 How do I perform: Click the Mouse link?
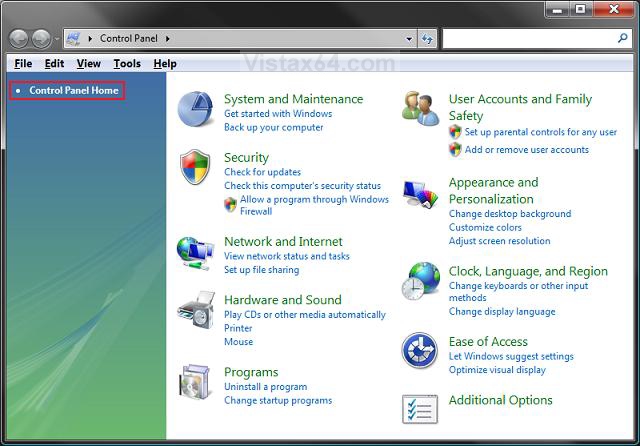coord(238,342)
